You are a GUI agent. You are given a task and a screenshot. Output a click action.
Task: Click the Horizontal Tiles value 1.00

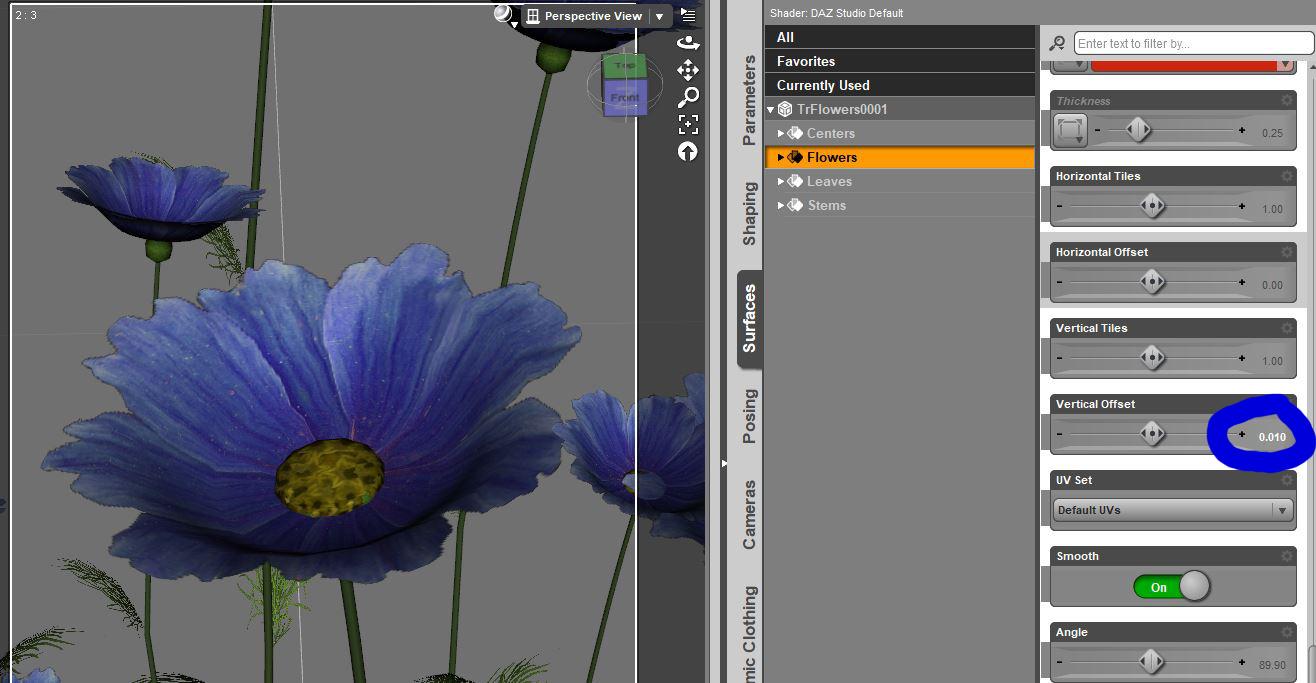1272,209
